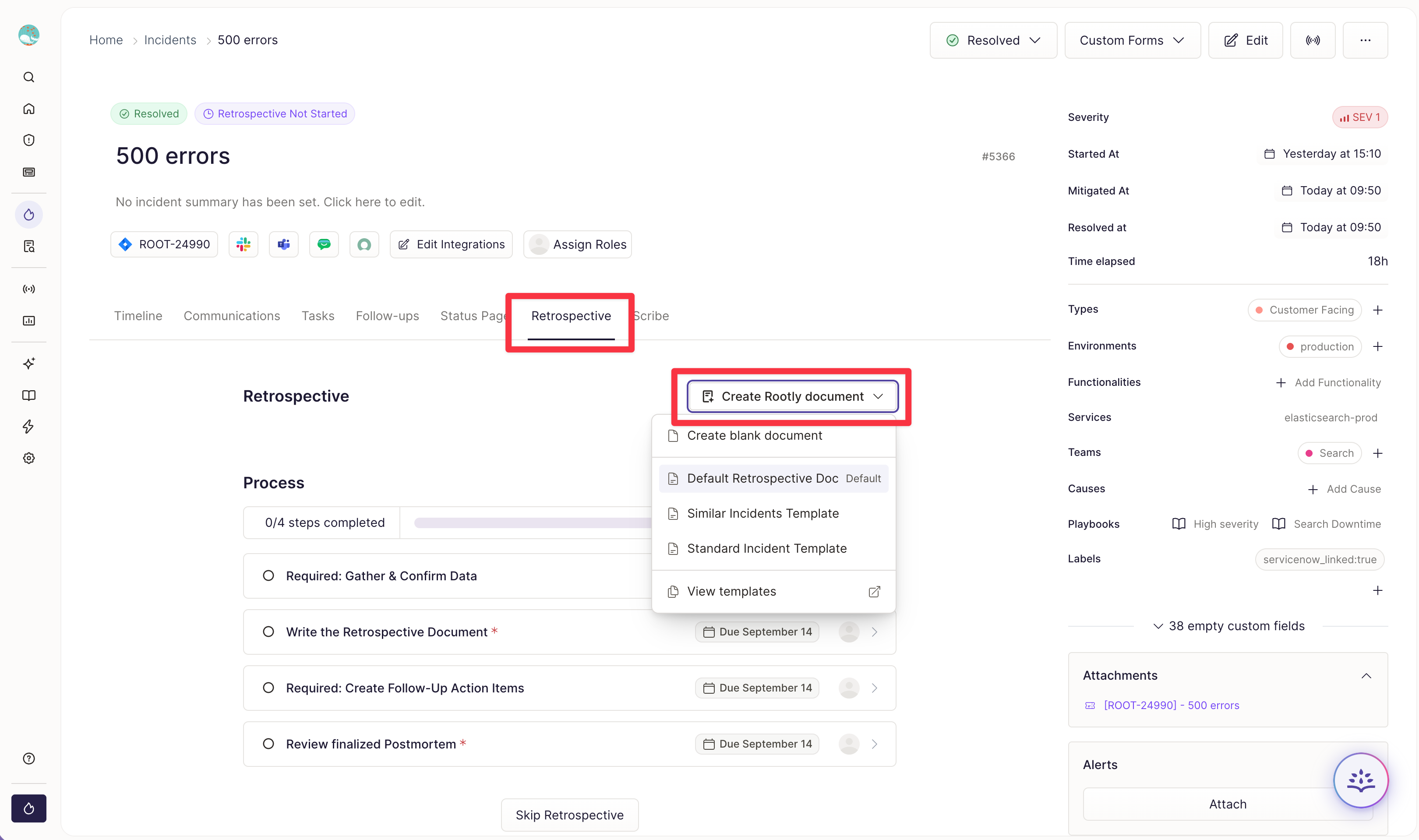Viewport: 1419px width, 840px height.
Task: Choose Default Retrospective Doc template
Action: pos(774,479)
